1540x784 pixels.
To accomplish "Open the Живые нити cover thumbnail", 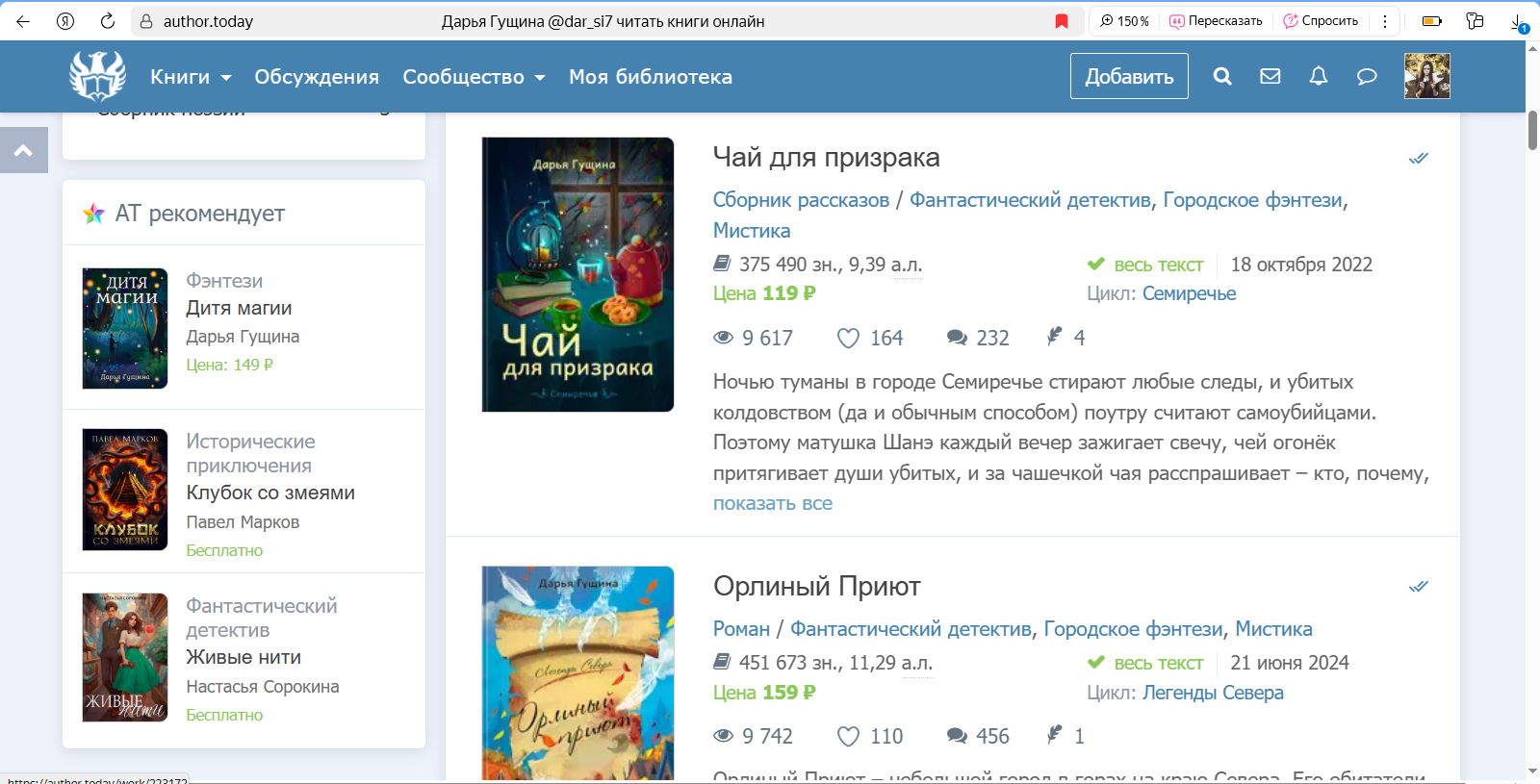I will click(x=125, y=657).
